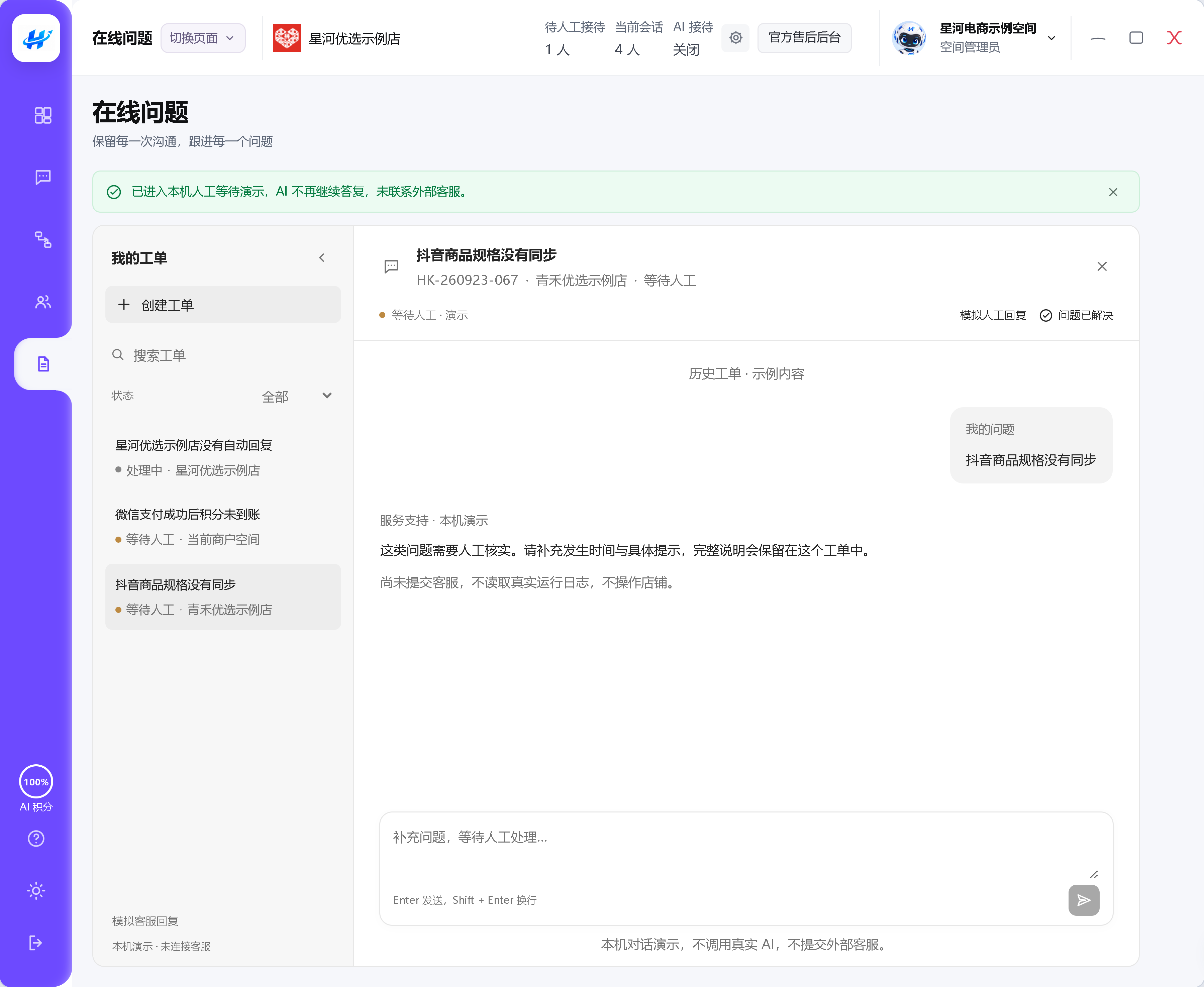
Task: Click the app logo icon in the sidebar
Action: pos(36,38)
